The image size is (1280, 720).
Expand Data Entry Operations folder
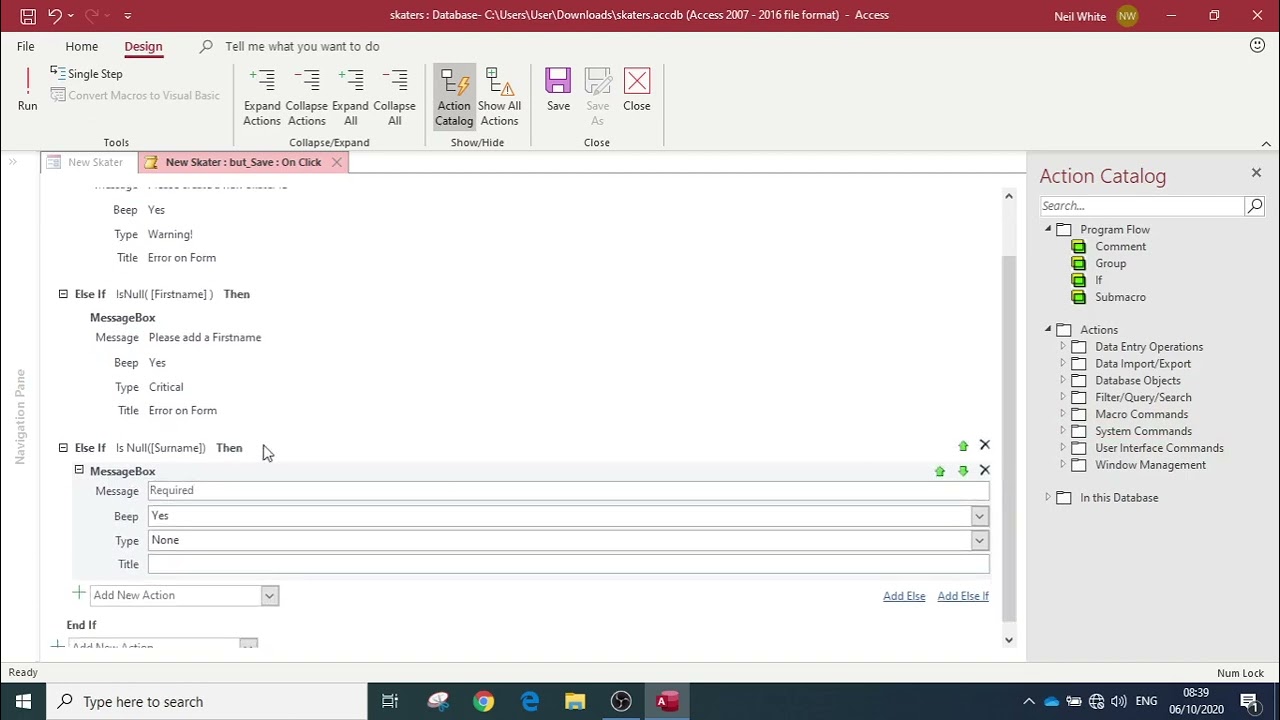coord(1063,347)
